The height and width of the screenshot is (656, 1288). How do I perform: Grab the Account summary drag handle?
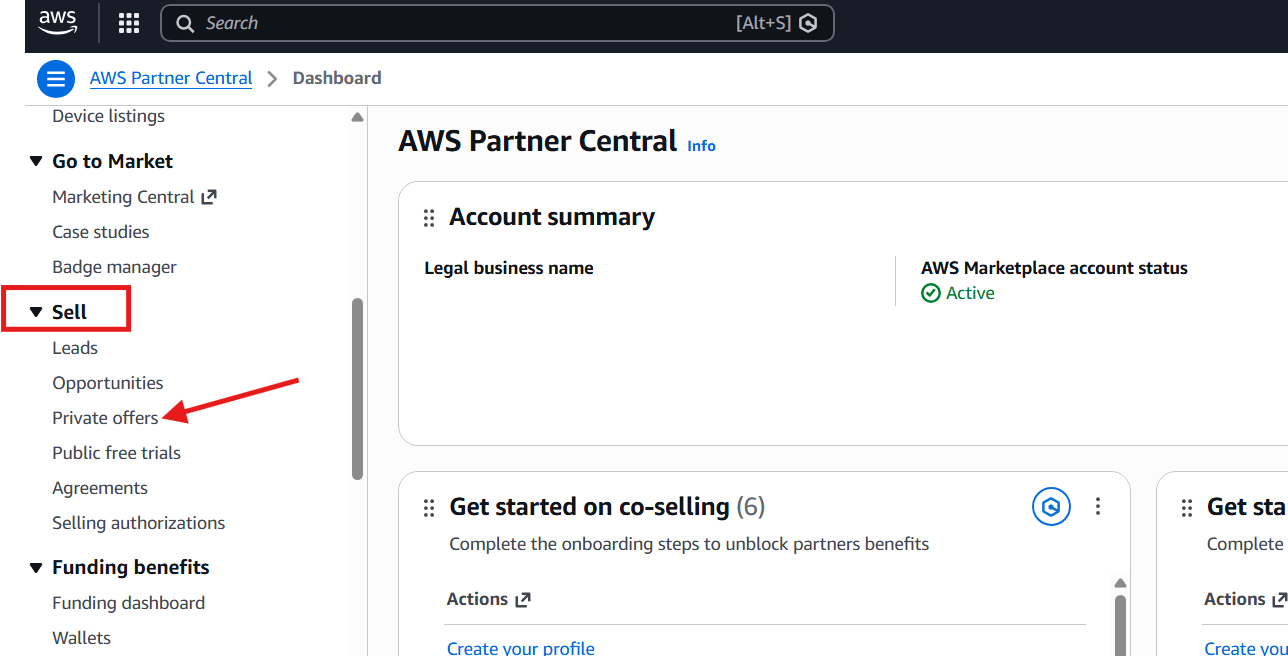[429, 218]
